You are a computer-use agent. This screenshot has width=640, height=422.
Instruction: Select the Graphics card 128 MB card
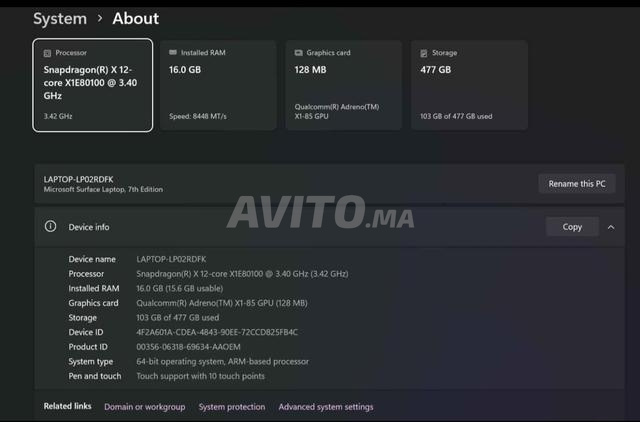pyautogui.click(x=344, y=85)
